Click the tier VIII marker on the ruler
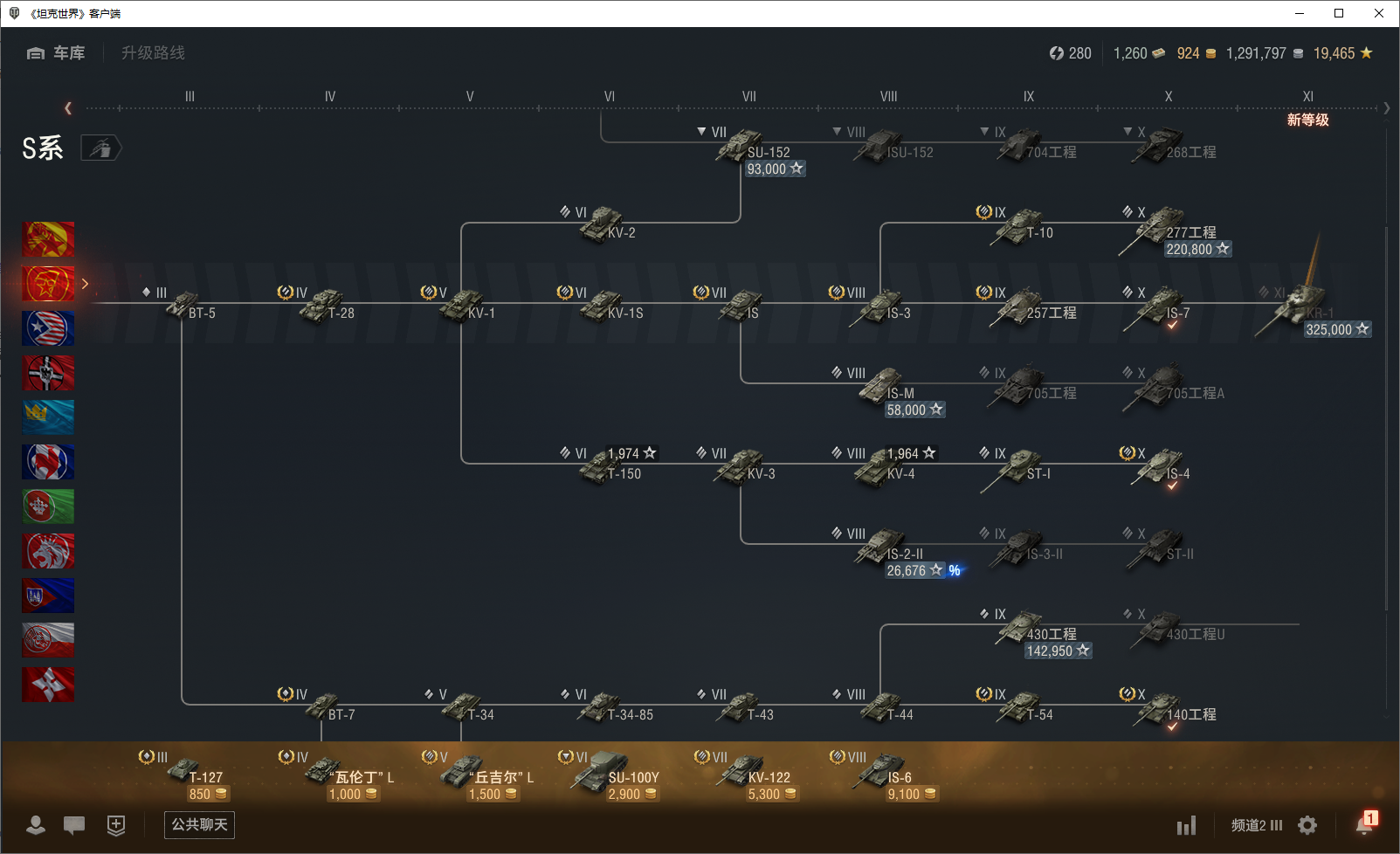 889,97
